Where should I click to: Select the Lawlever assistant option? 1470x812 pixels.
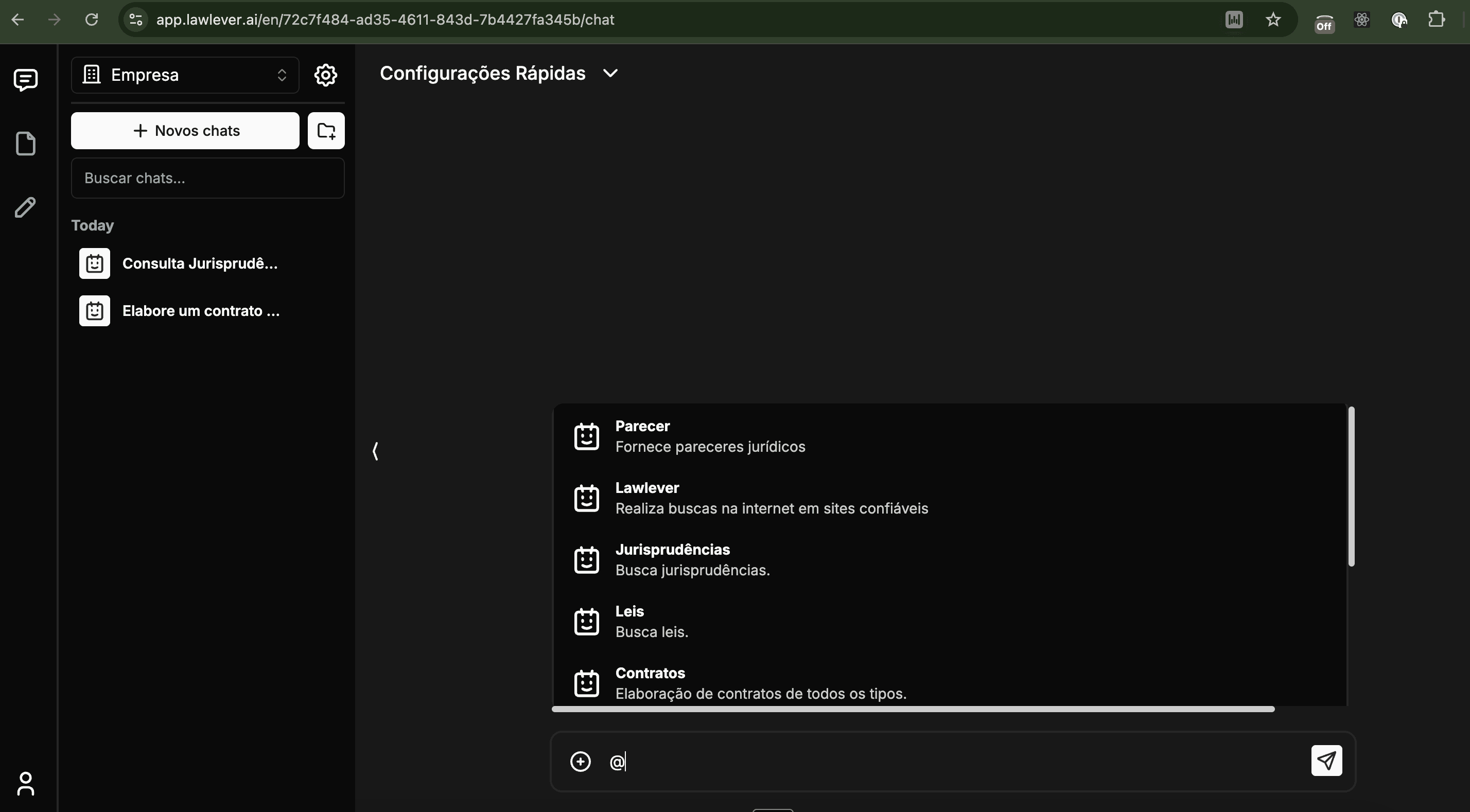tap(950, 498)
